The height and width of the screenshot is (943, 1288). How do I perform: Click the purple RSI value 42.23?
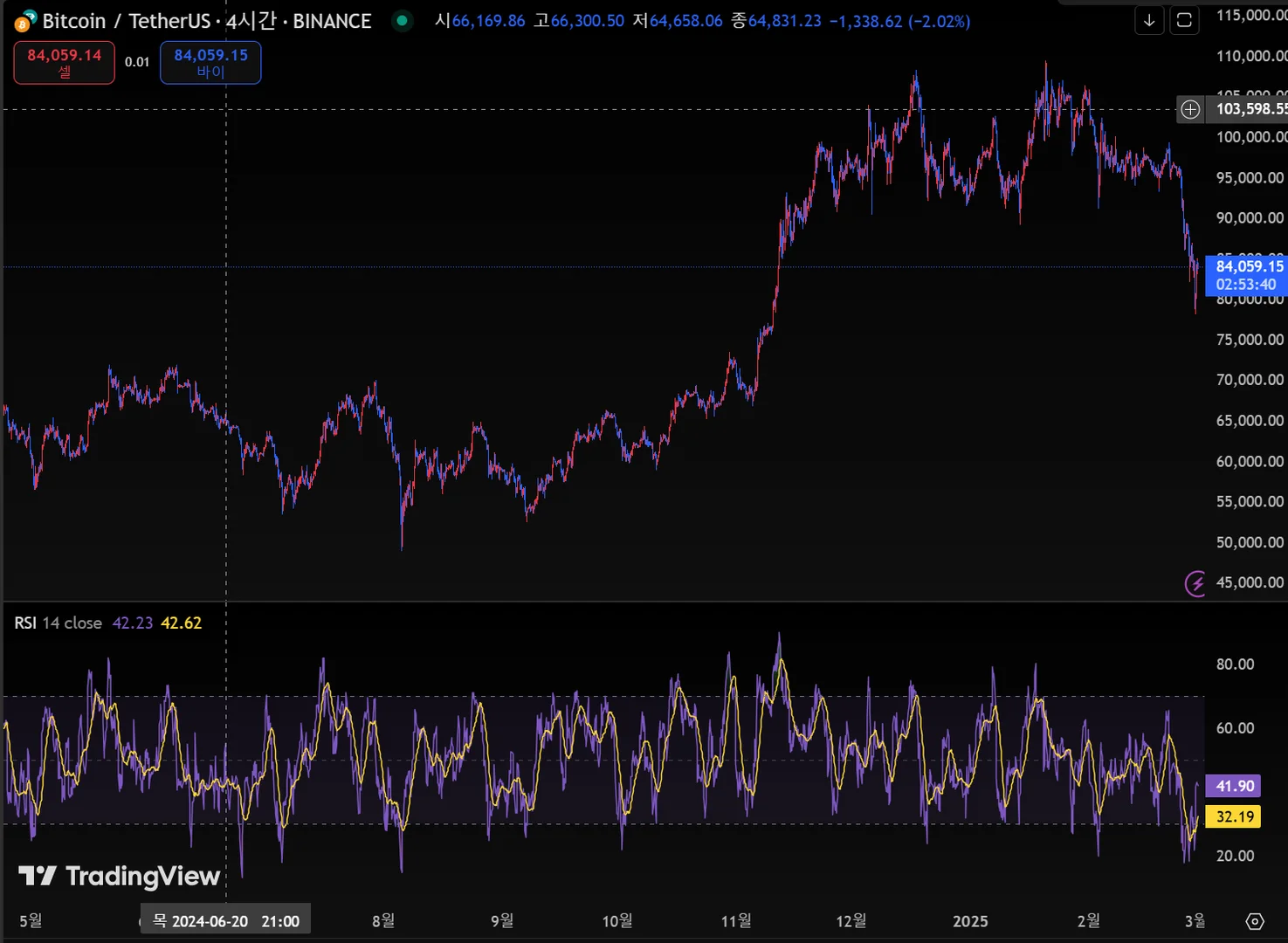tap(133, 623)
